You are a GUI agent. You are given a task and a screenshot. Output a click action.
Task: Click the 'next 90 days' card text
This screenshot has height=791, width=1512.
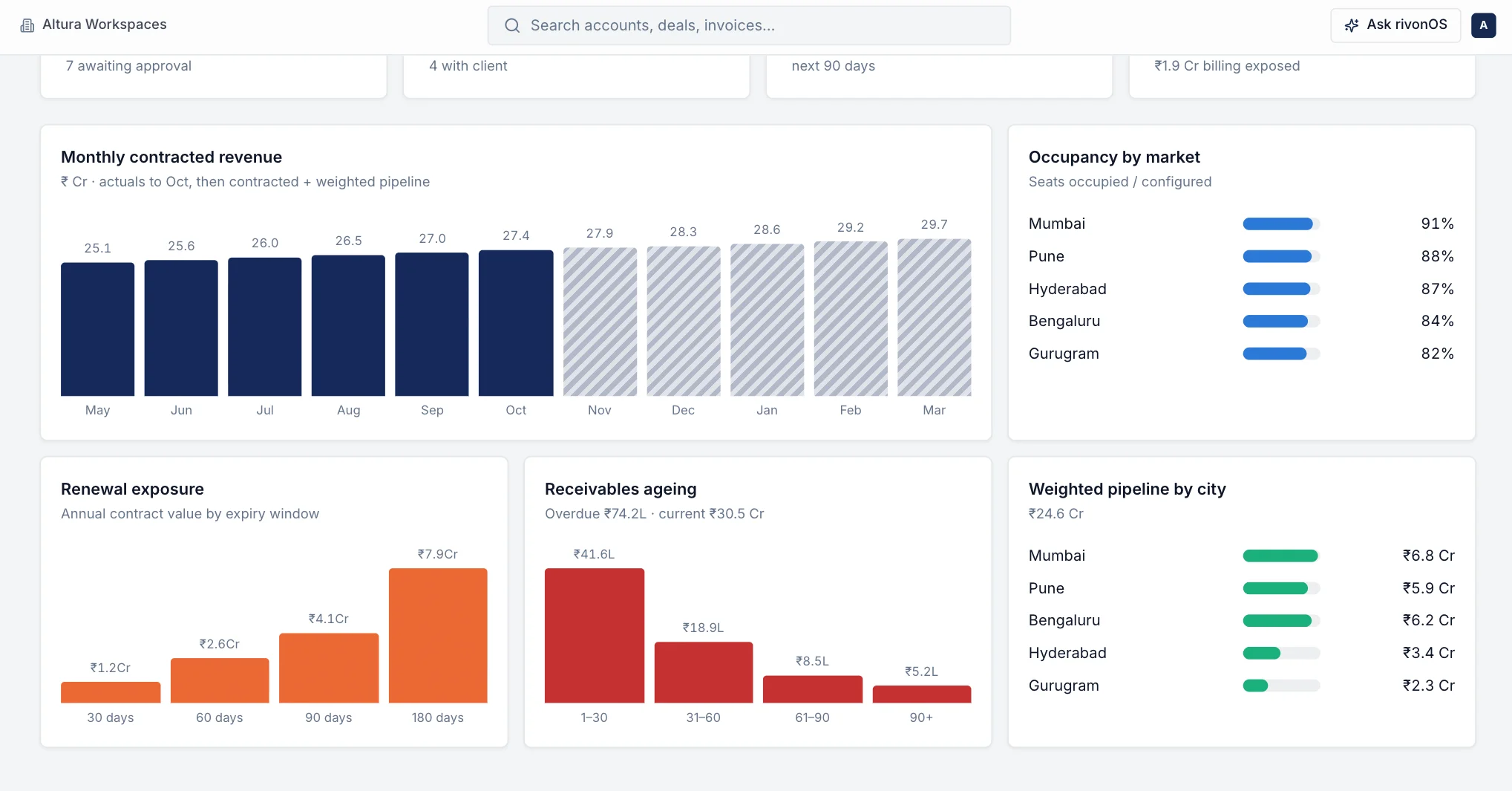pos(834,65)
